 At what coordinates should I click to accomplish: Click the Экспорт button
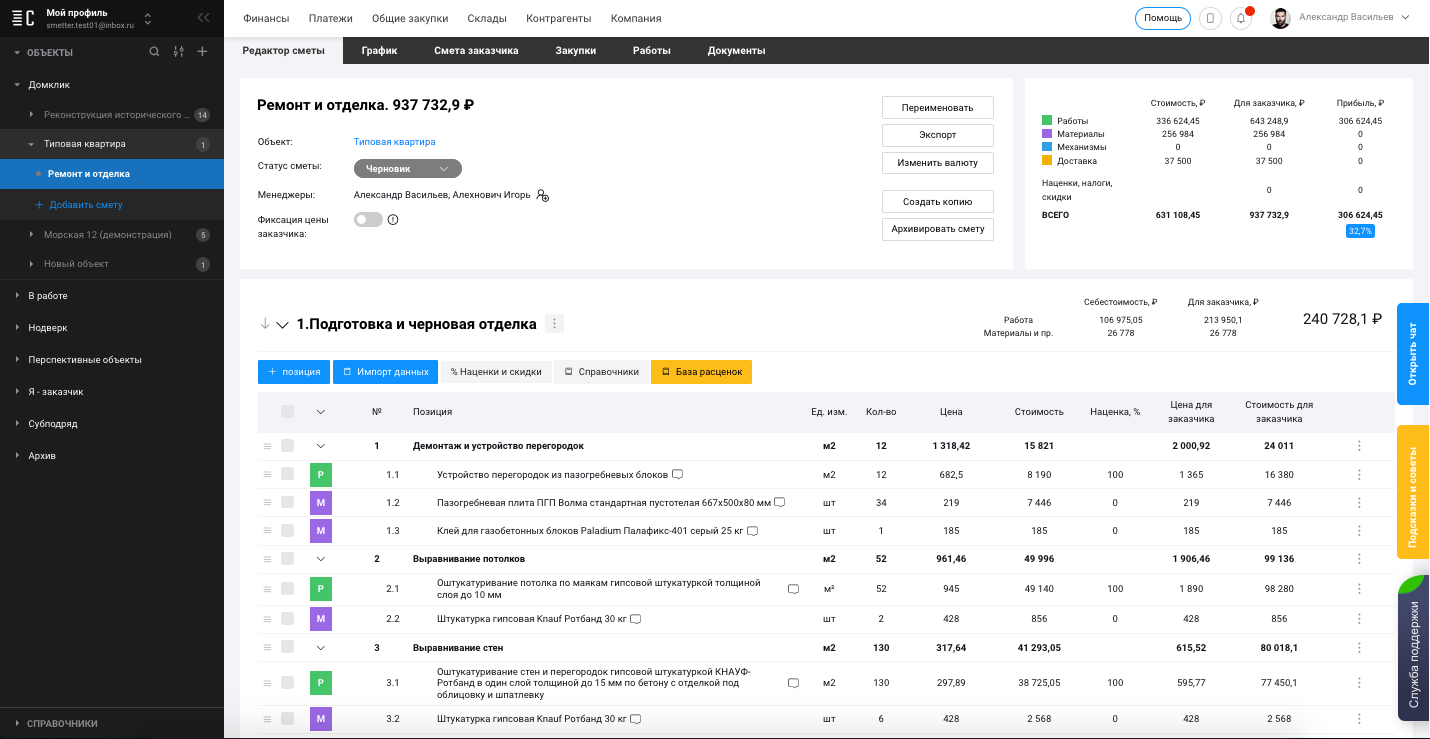click(x=937, y=135)
